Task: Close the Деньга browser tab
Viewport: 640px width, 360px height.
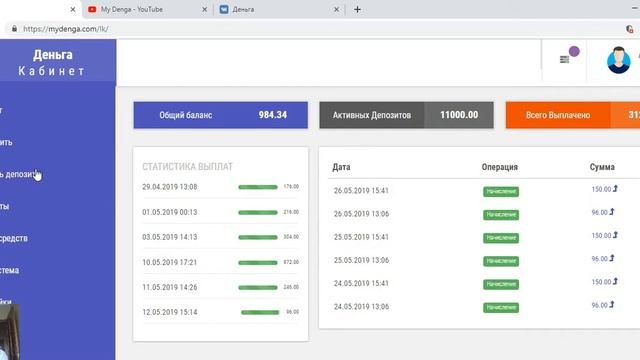Action: (x=336, y=9)
